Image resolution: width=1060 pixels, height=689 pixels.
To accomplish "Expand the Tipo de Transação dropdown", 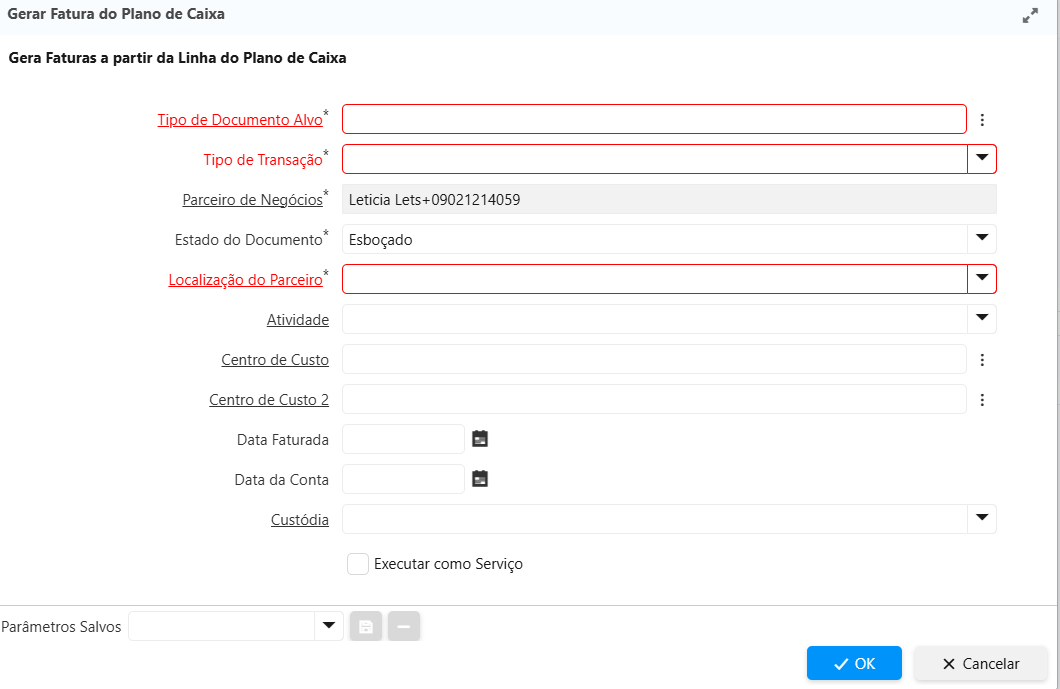I will click(982, 159).
